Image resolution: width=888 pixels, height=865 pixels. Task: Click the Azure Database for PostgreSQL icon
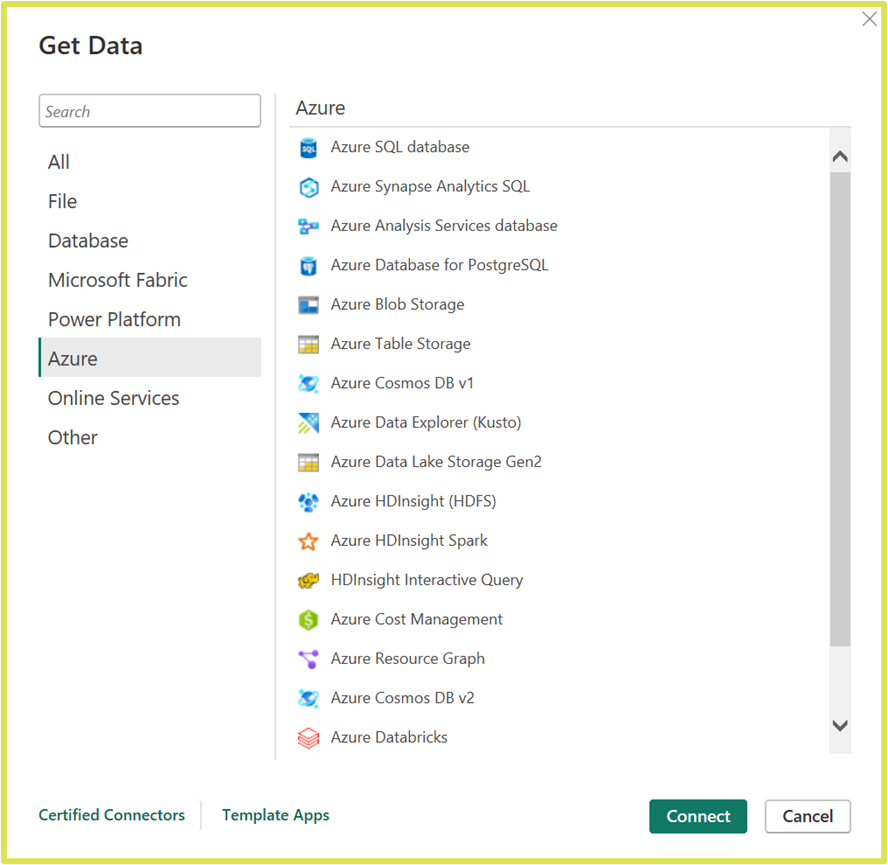[x=308, y=266]
